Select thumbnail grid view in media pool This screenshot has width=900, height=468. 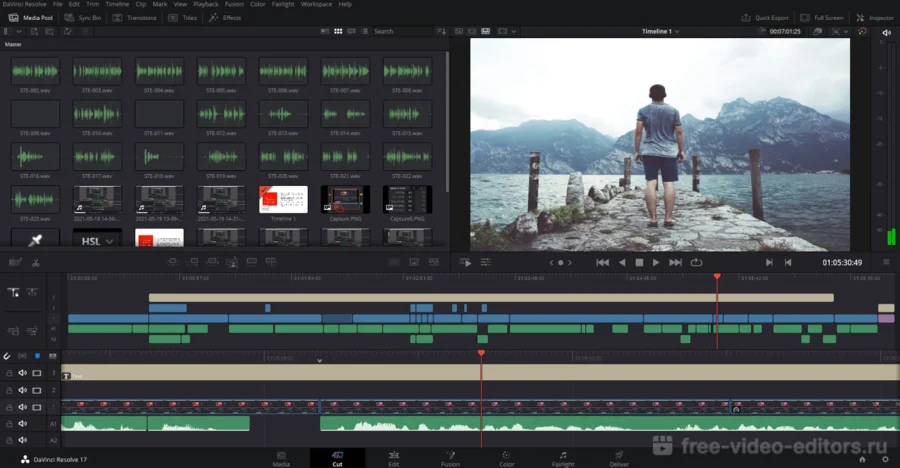(x=338, y=32)
